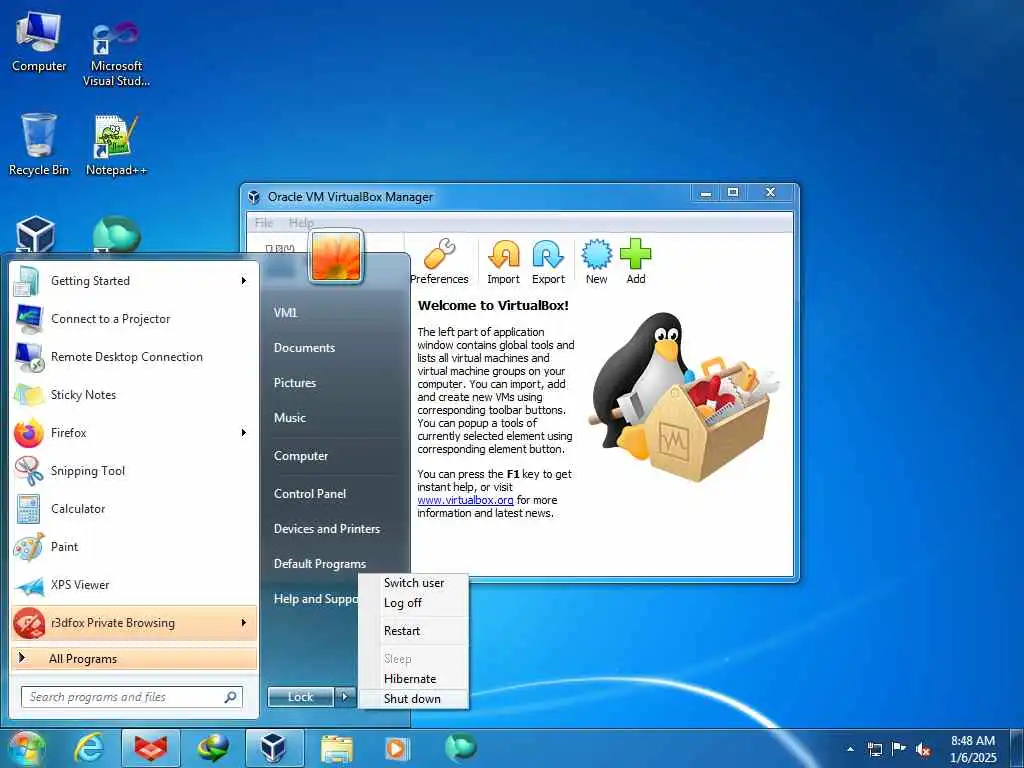
Task: Open the VM1 user folder link
Action: 285,313
